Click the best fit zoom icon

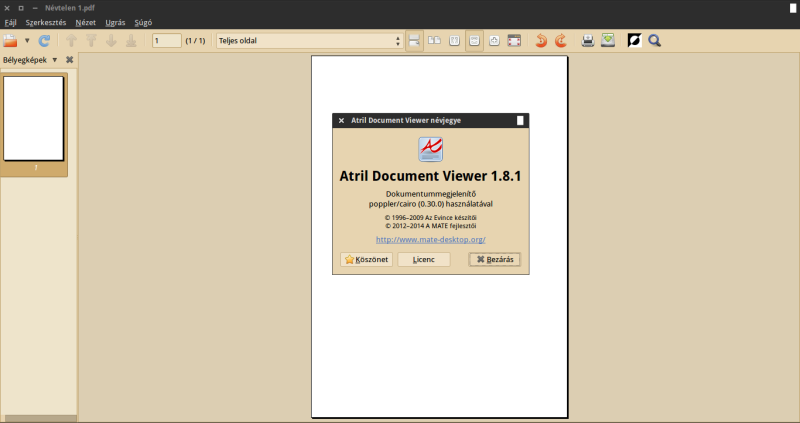pyautogui.click(x=454, y=41)
